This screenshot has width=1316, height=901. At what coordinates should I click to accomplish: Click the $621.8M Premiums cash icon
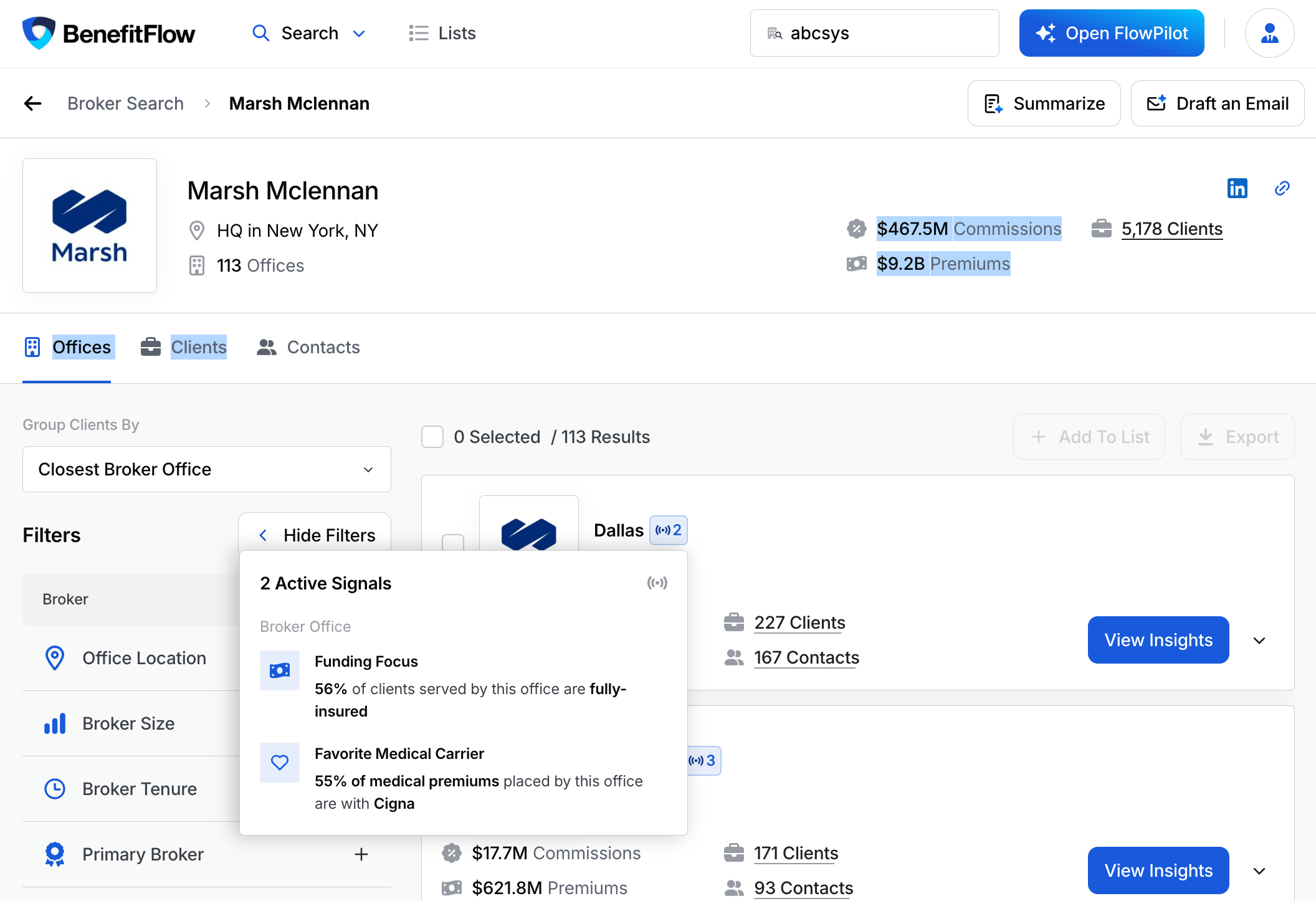[x=452, y=888]
